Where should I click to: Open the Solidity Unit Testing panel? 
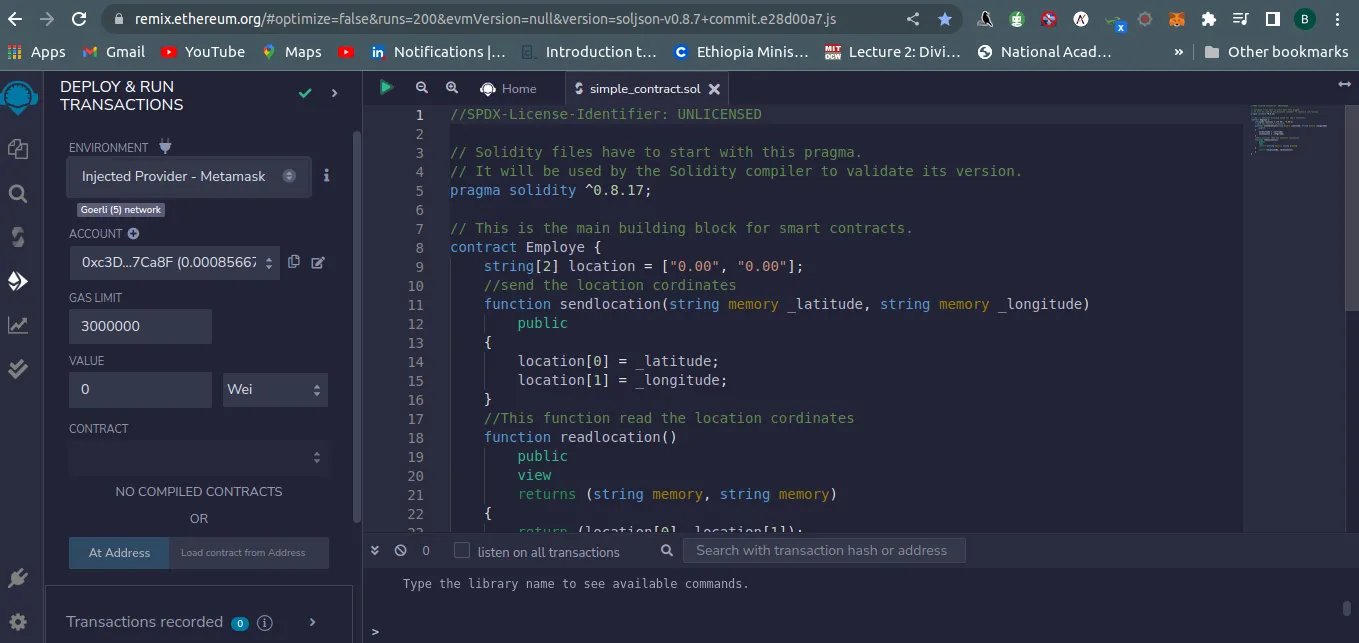[x=20, y=368]
